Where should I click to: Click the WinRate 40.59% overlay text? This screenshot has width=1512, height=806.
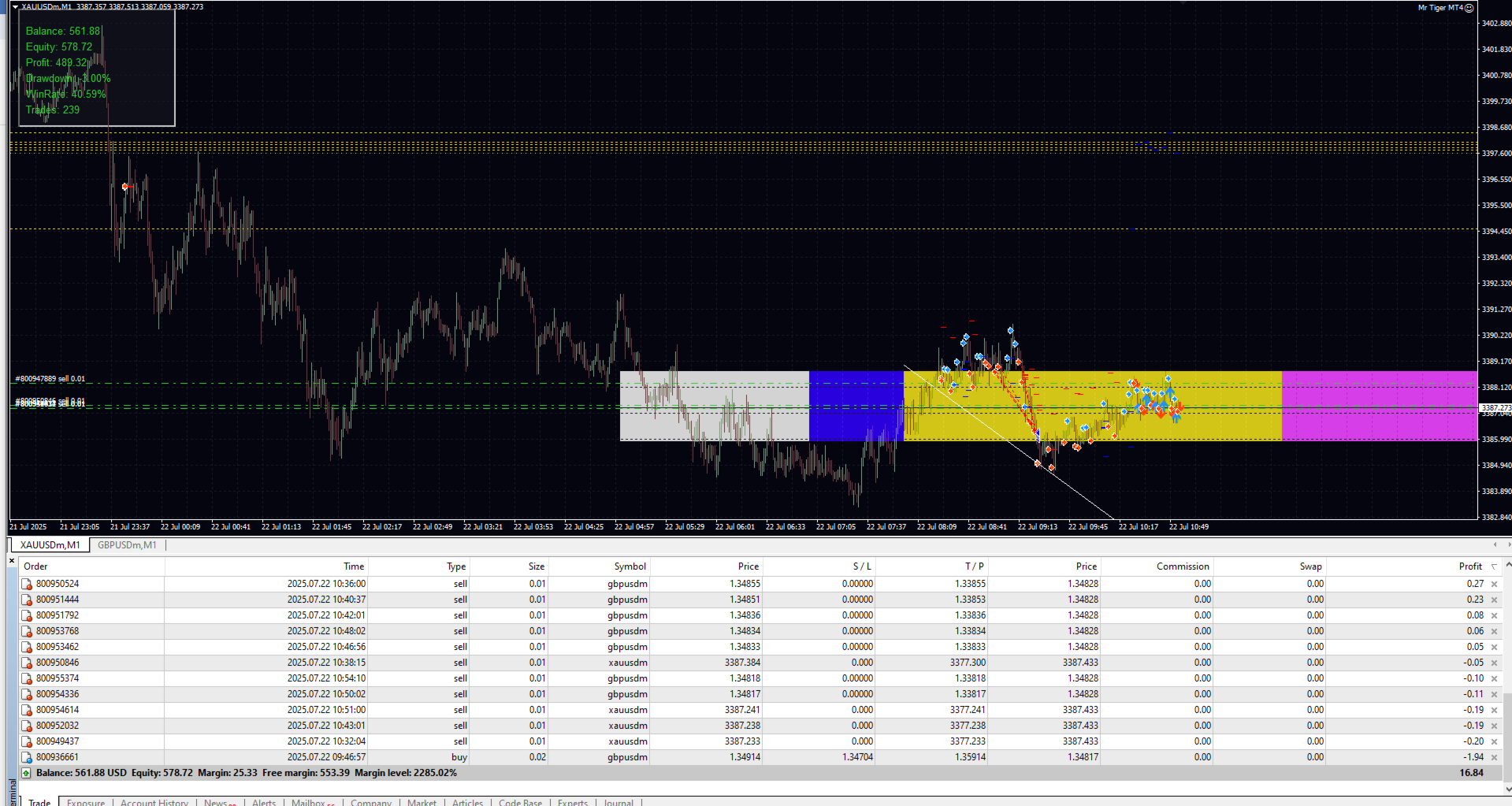(x=65, y=94)
